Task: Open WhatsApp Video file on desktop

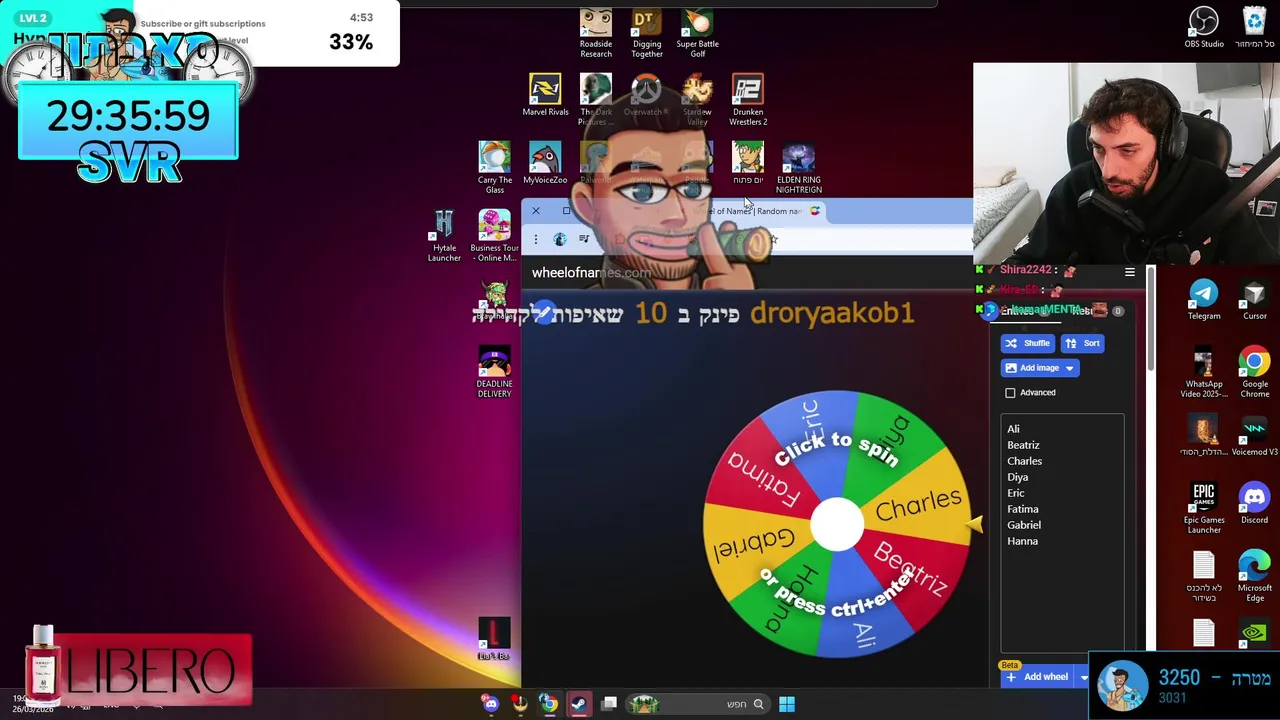Action: tap(1204, 372)
